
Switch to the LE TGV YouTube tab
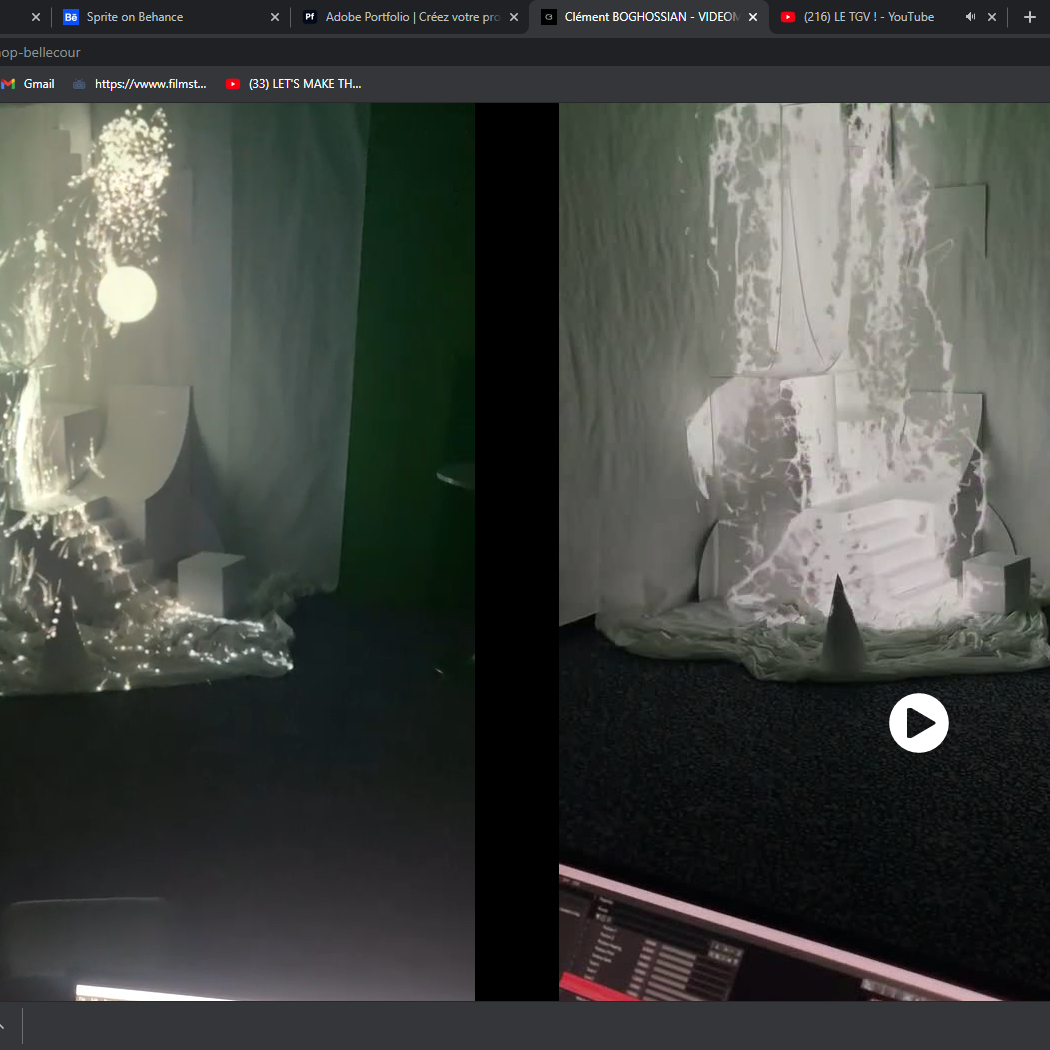click(x=888, y=17)
